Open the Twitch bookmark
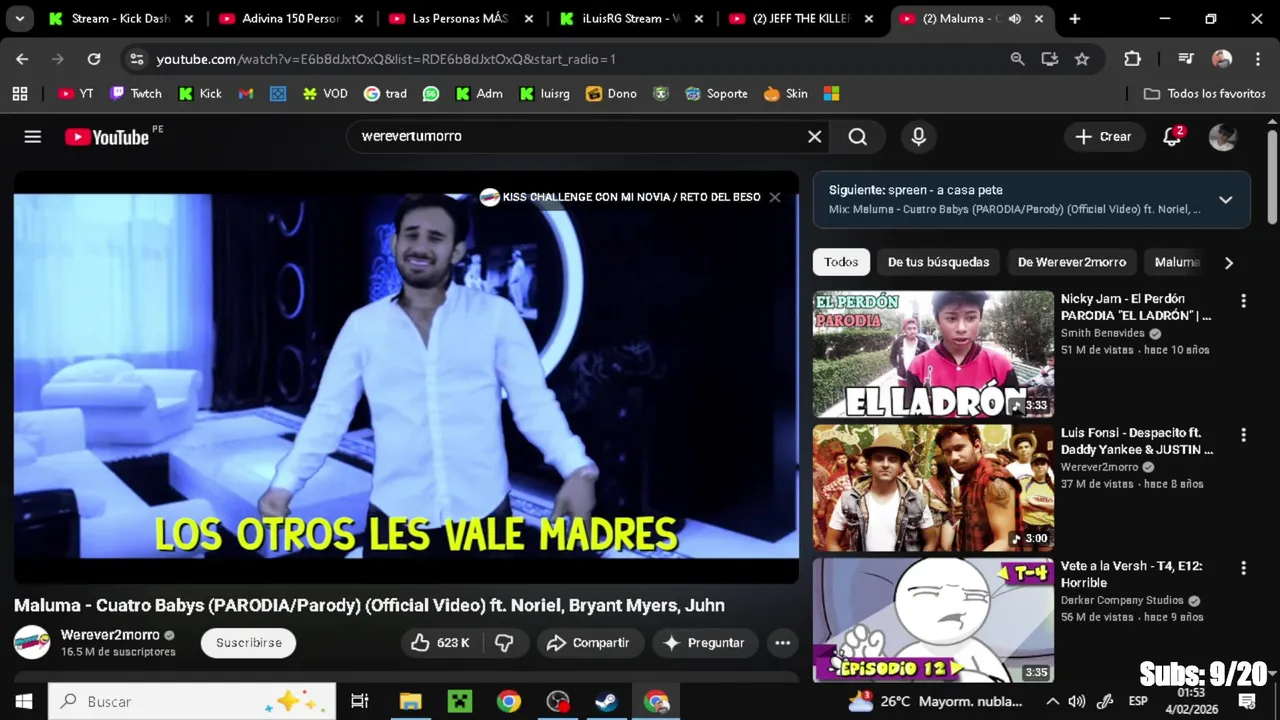The image size is (1280, 720). coord(135,94)
